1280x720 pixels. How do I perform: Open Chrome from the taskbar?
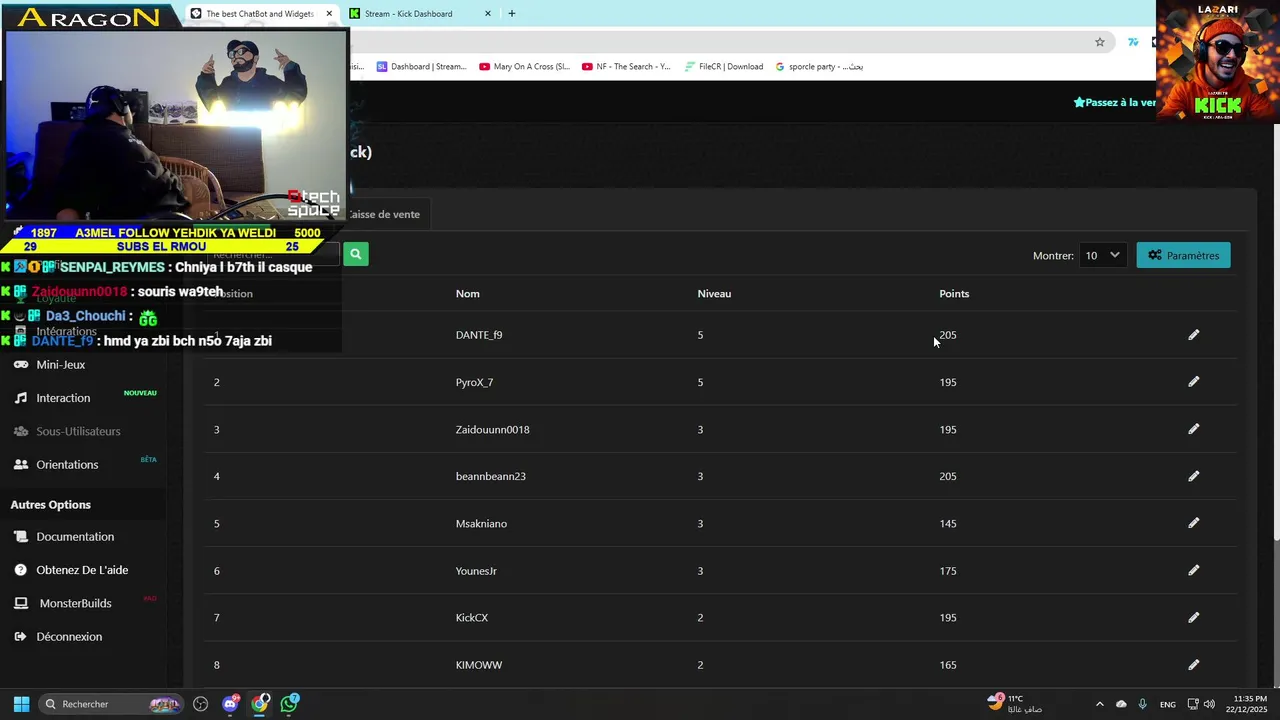pyautogui.click(x=260, y=704)
